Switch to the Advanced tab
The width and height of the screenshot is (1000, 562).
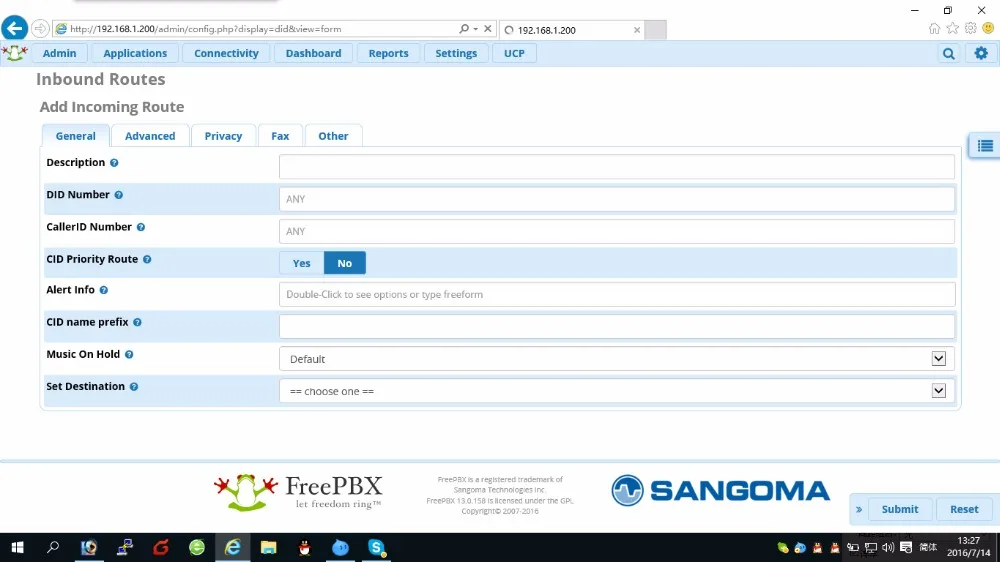tap(150, 136)
